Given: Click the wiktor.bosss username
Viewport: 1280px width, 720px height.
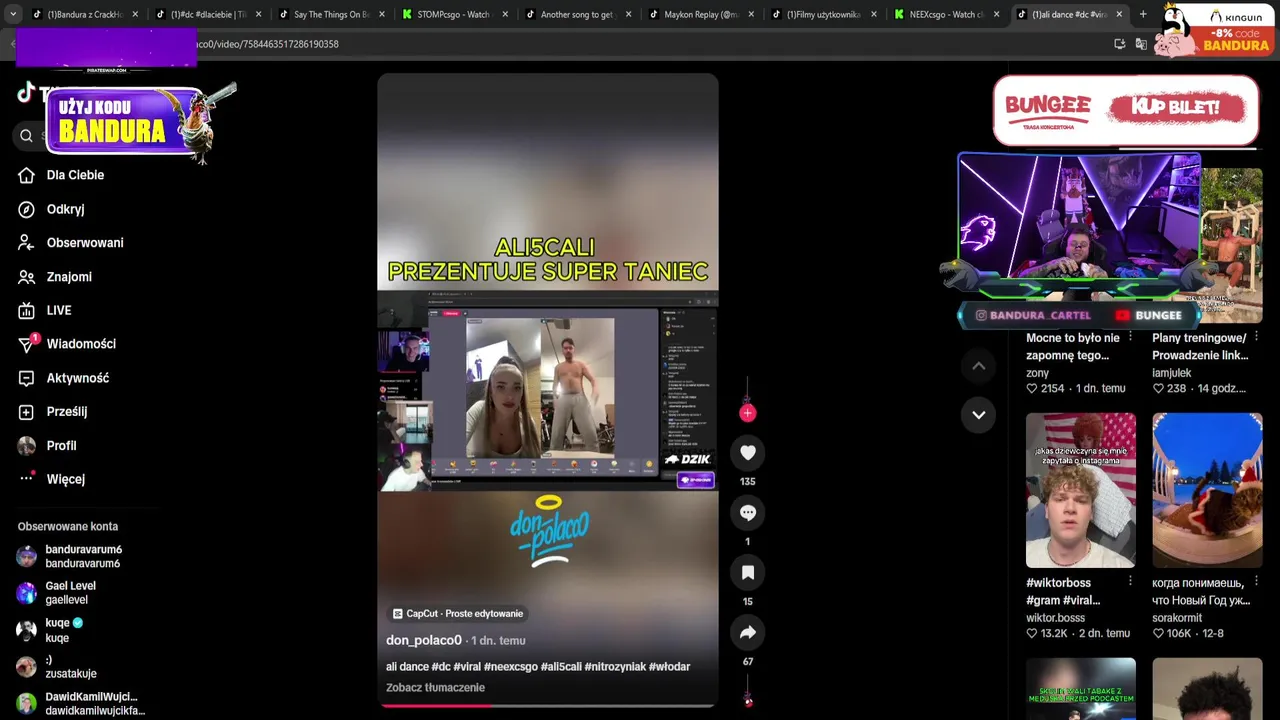Looking at the screenshot, I should pyautogui.click(x=1055, y=618).
